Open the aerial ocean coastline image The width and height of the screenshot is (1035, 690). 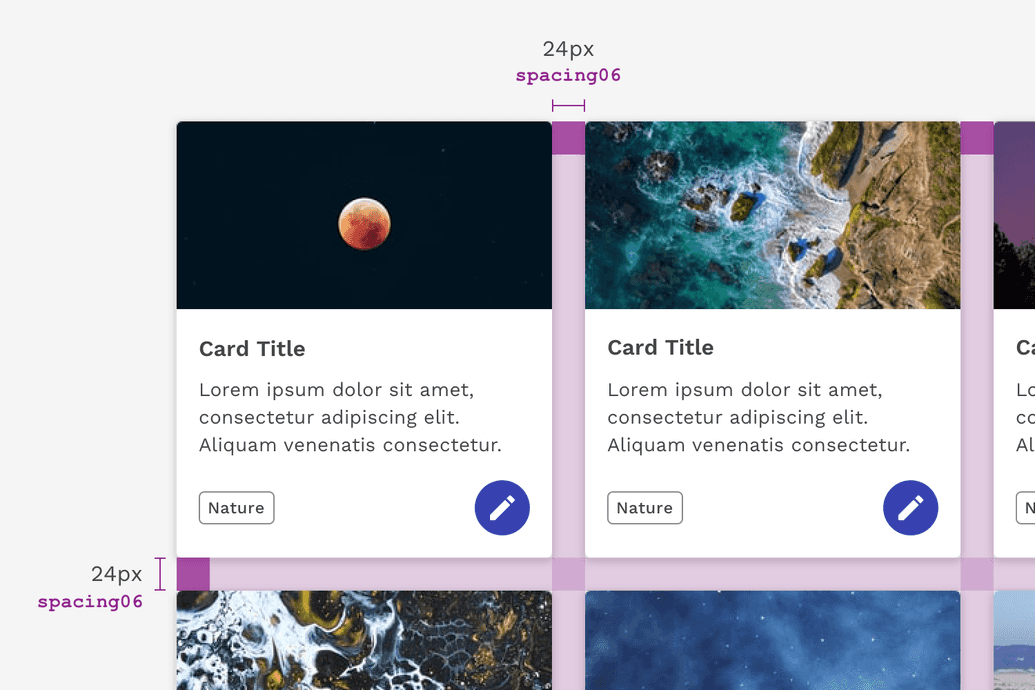tap(772, 215)
